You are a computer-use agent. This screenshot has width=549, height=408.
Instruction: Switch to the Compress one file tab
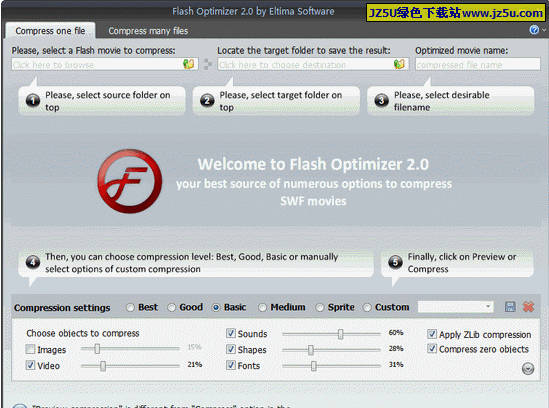point(50,31)
